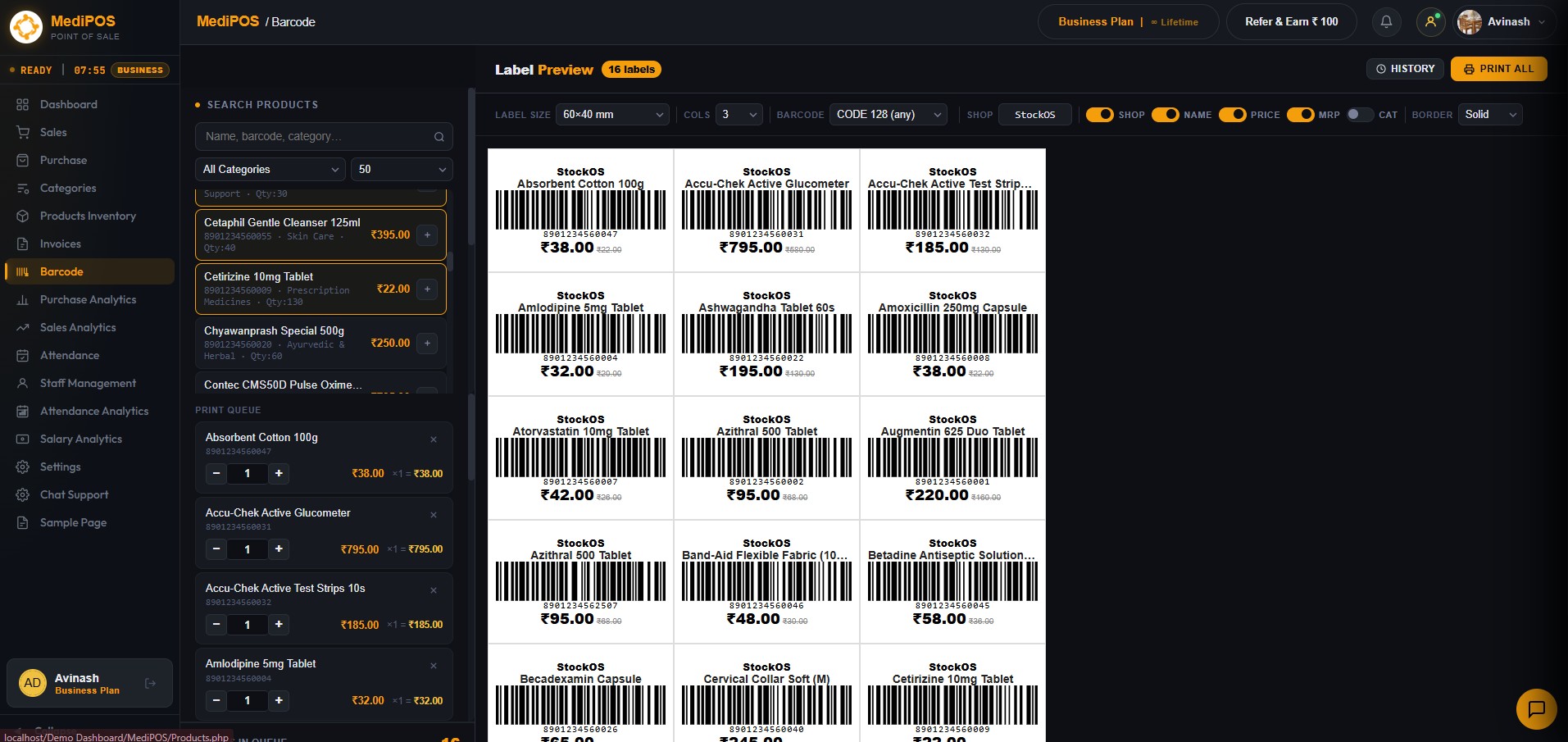Decrease Absorbent Cotton 100g quantity

(216, 473)
